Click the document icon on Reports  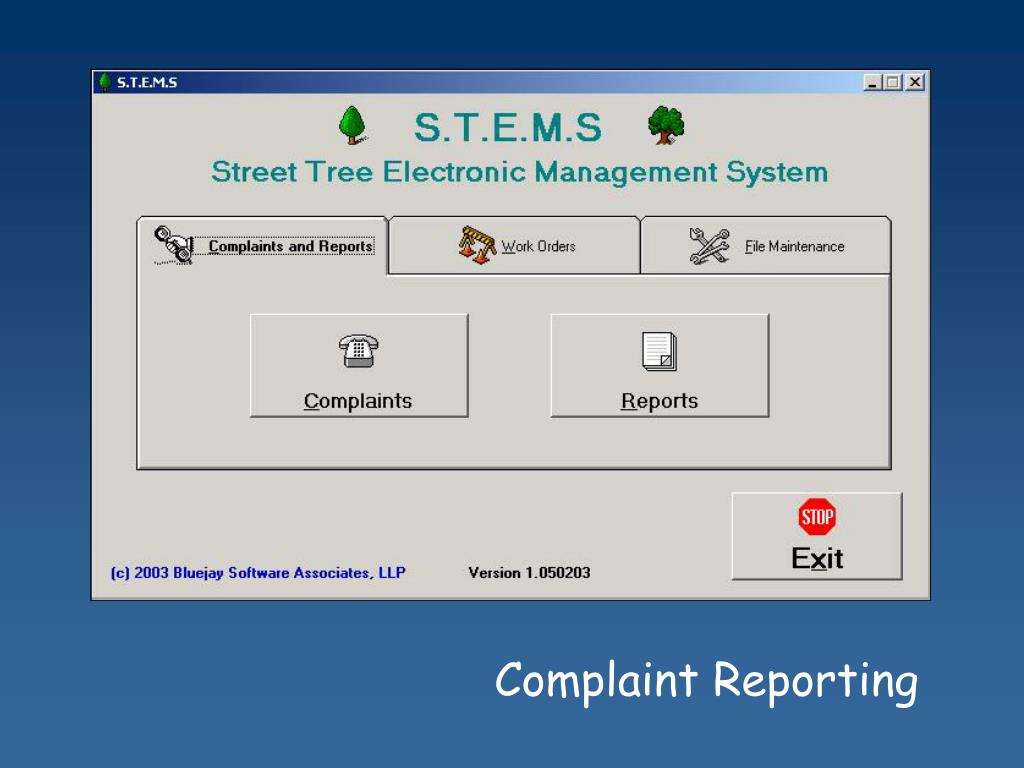pyautogui.click(x=659, y=351)
